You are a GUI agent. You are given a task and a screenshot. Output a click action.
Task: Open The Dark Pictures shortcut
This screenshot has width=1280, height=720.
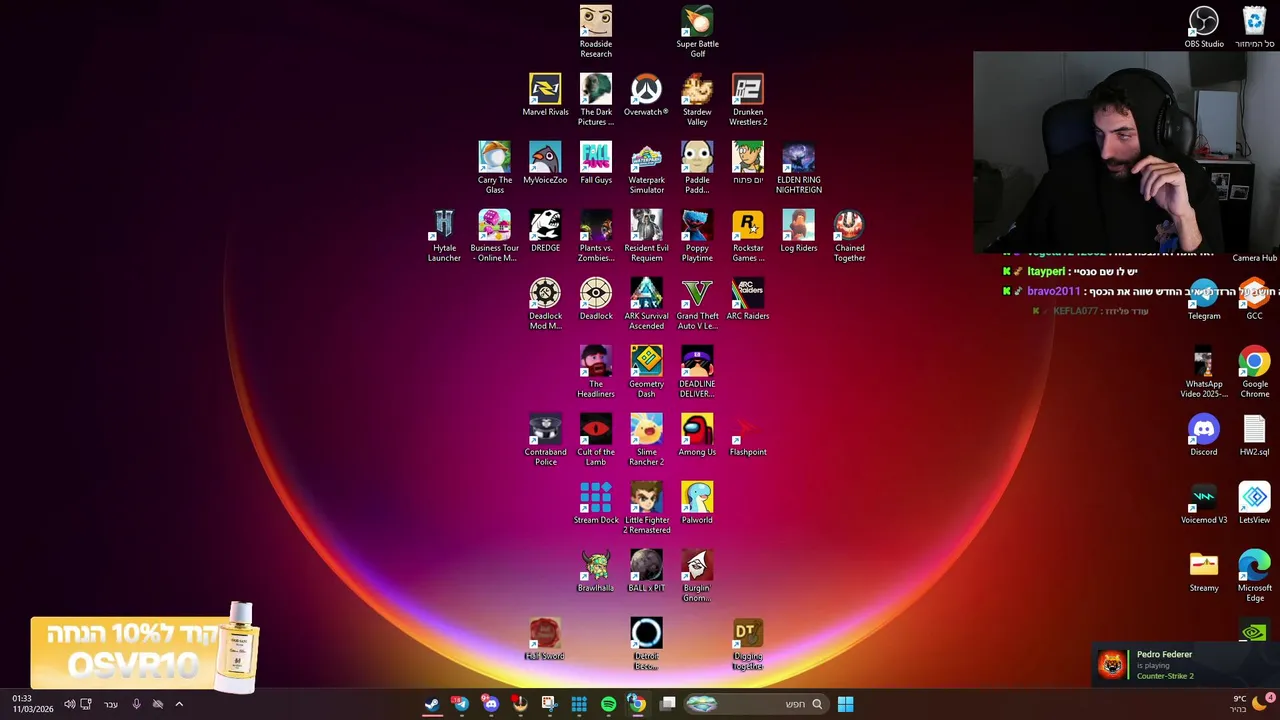tap(595, 100)
